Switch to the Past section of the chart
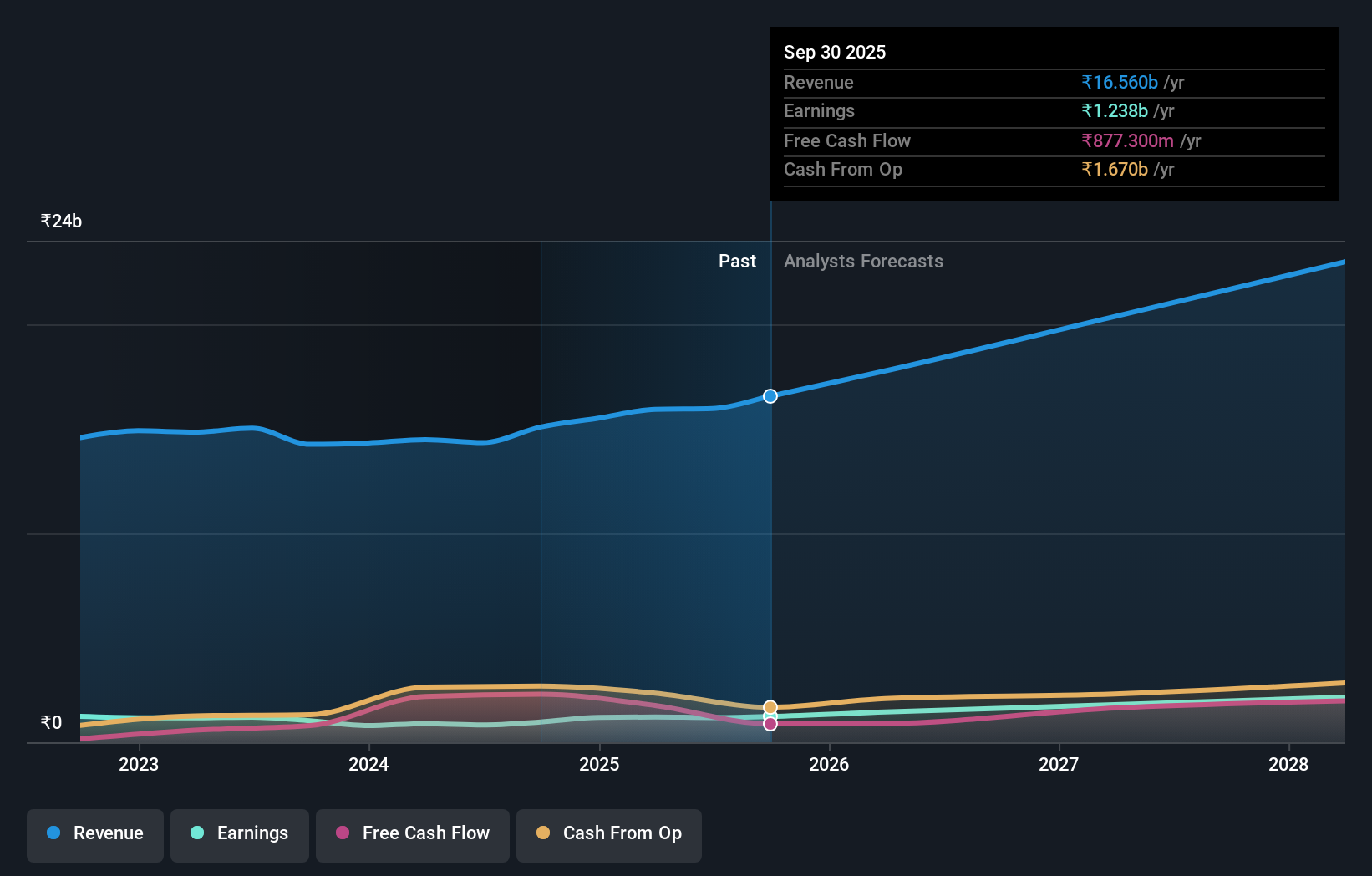This screenshot has width=1372, height=876. [x=737, y=261]
